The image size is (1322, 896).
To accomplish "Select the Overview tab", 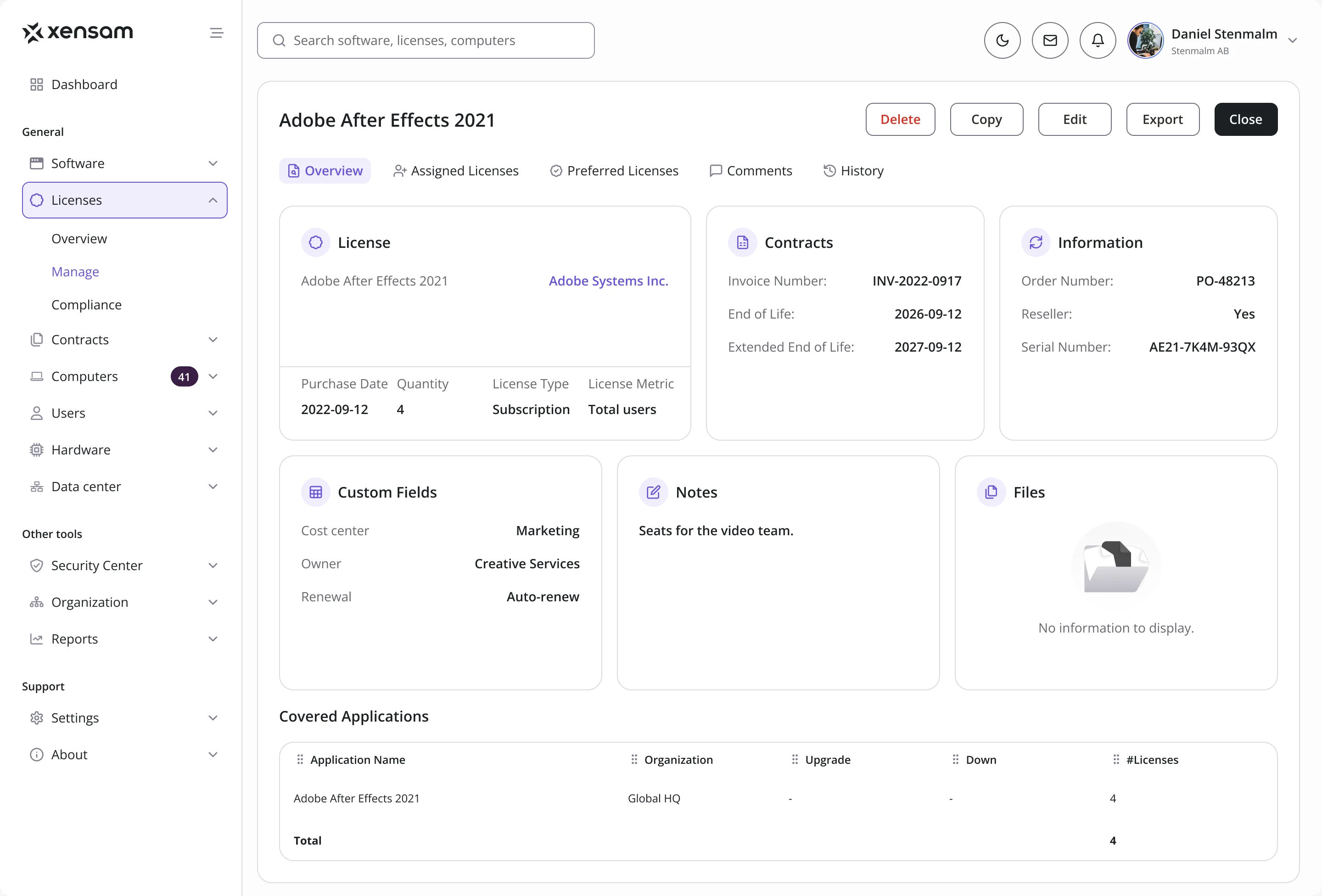I will (x=325, y=171).
